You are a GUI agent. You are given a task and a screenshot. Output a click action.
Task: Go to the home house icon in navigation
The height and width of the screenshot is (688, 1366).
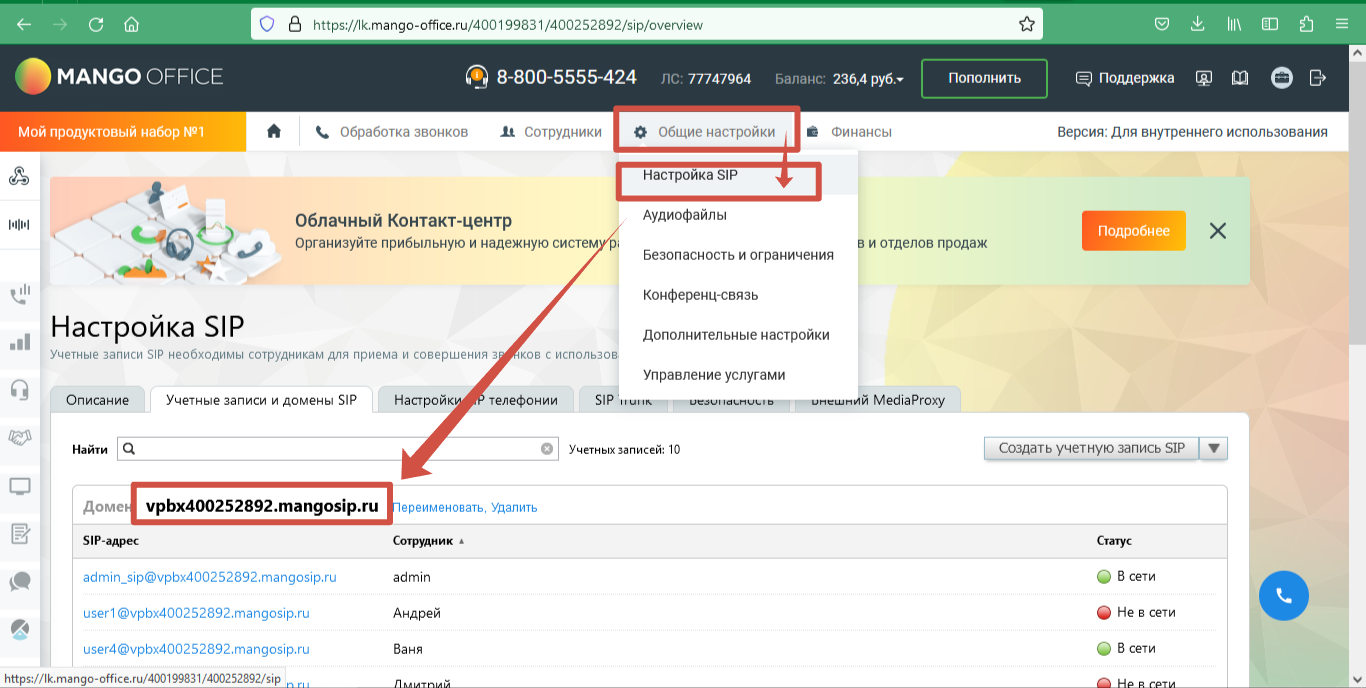(274, 131)
